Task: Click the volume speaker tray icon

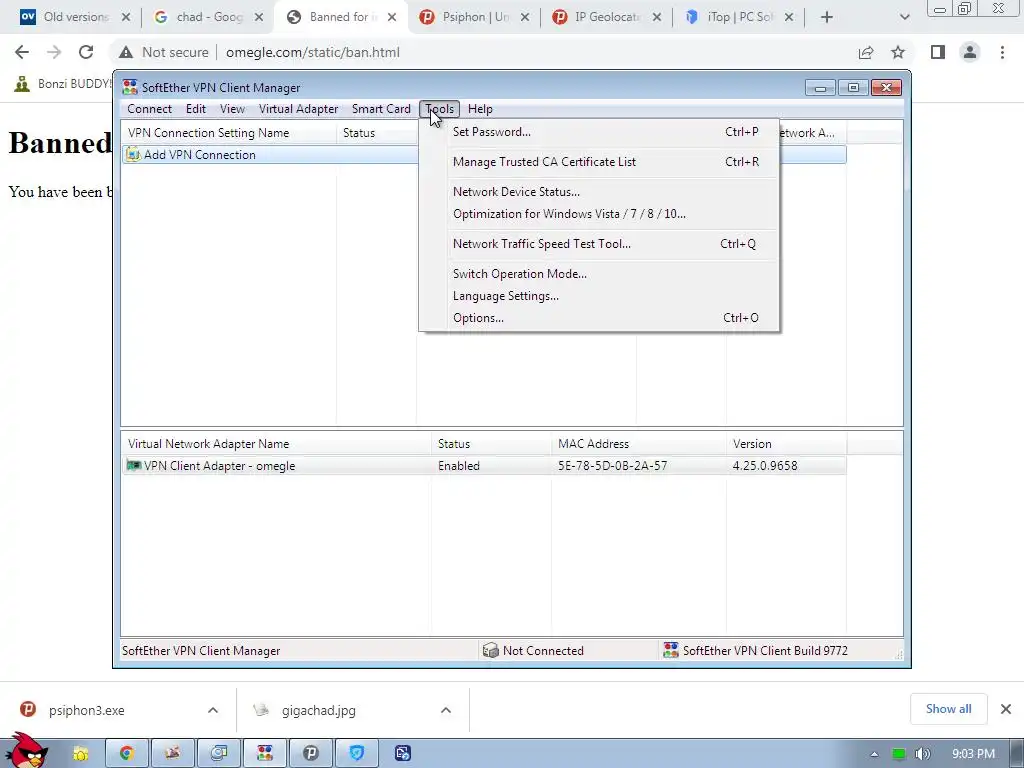Action: point(922,754)
